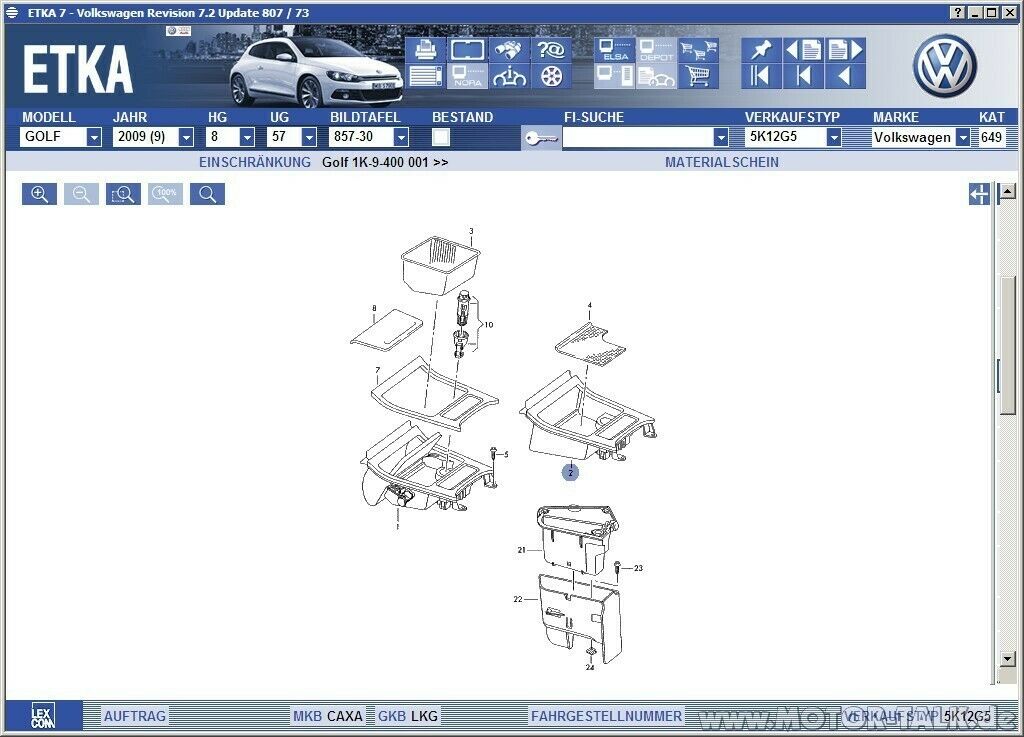Click the NORA toolbar button

468,76
